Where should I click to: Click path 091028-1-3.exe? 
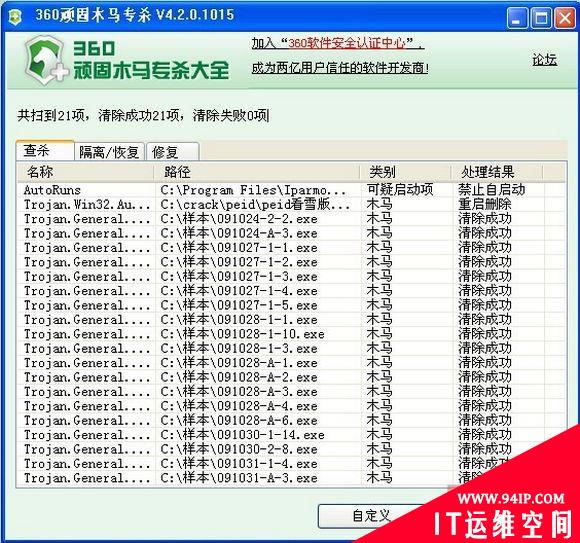tap(239, 349)
